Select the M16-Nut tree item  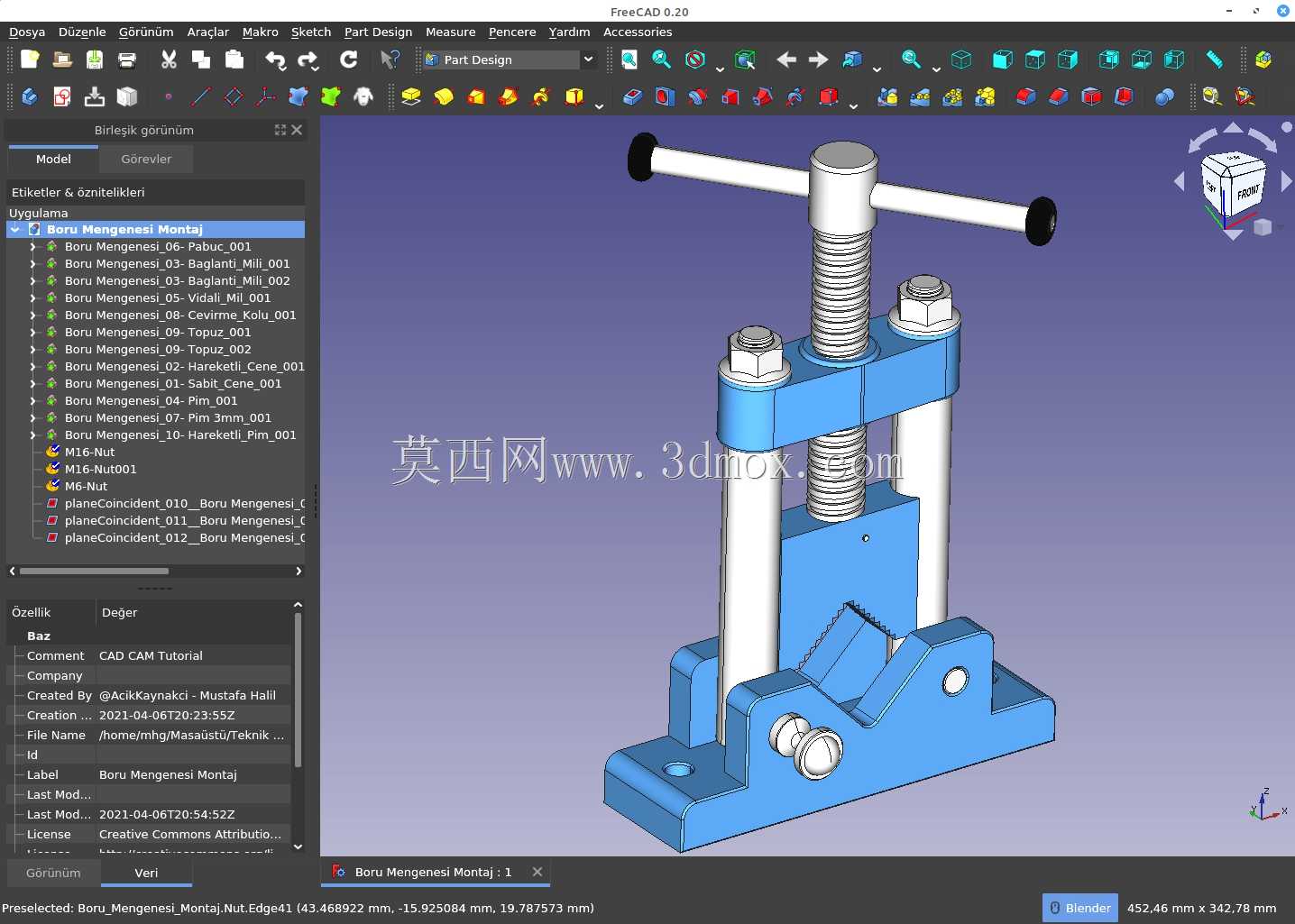pyautogui.click(x=89, y=453)
